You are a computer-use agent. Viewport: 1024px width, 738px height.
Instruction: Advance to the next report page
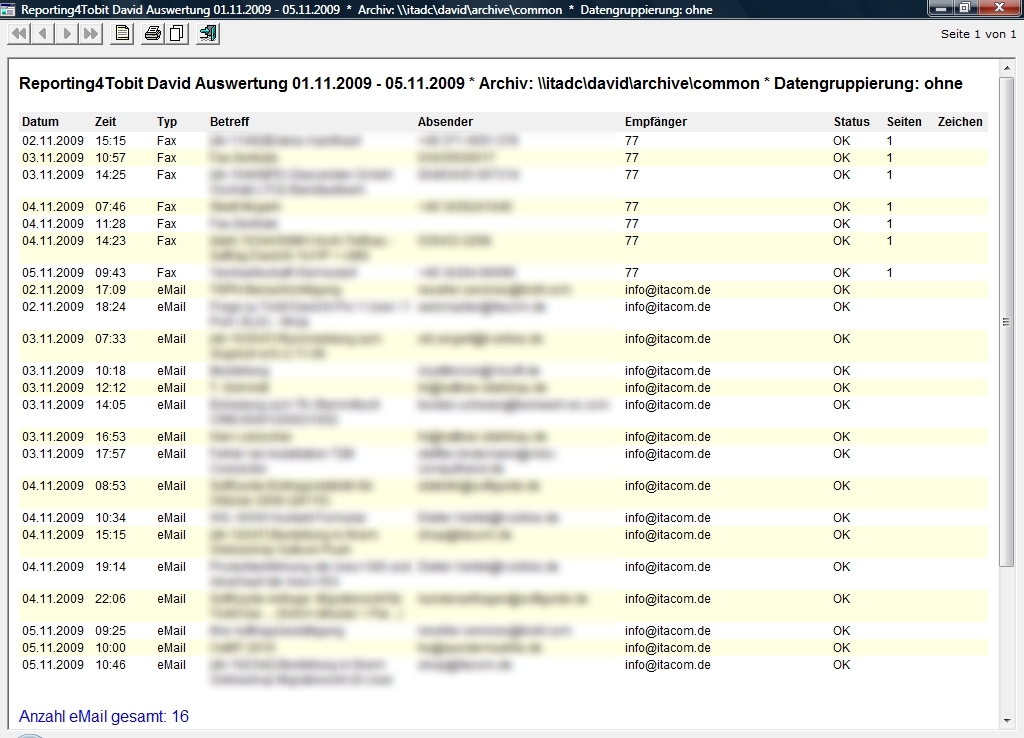tap(67, 33)
